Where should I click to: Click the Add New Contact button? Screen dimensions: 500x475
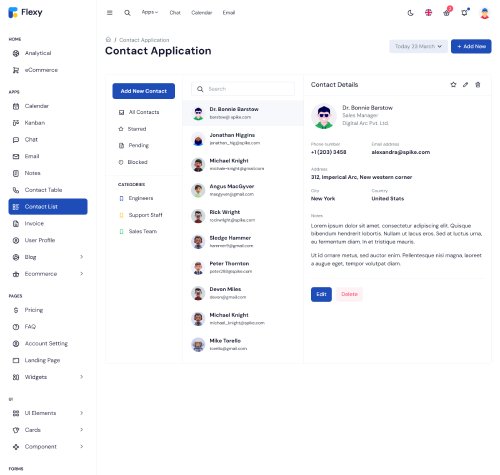(144, 91)
